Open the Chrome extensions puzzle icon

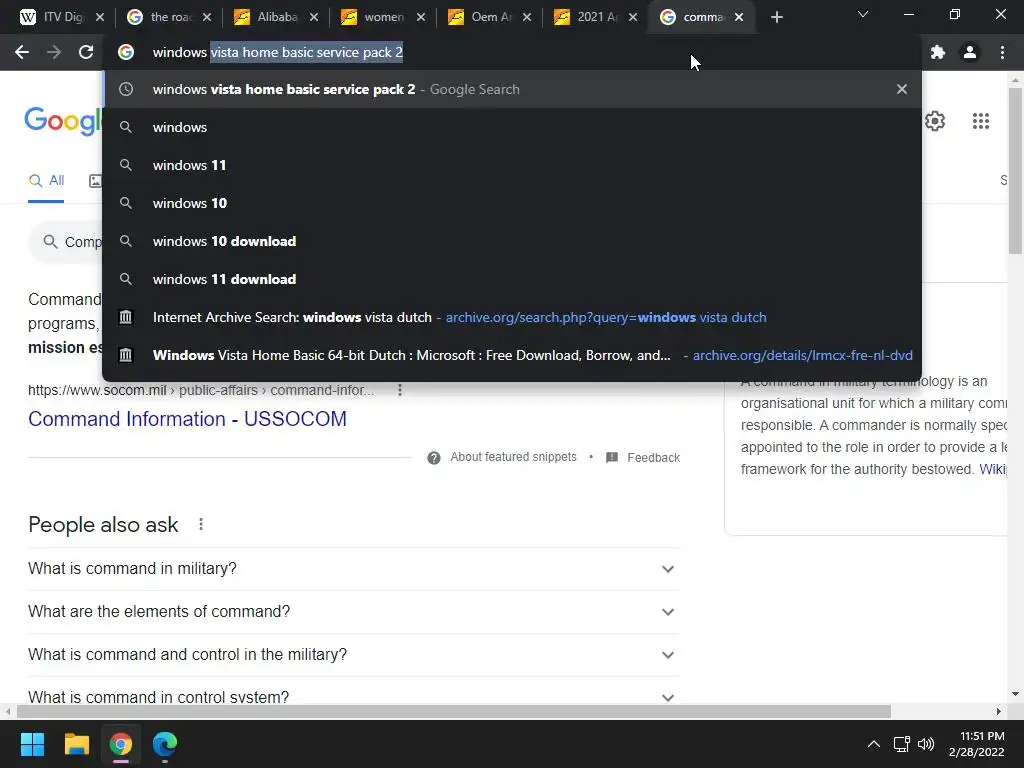[x=938, y=52]
